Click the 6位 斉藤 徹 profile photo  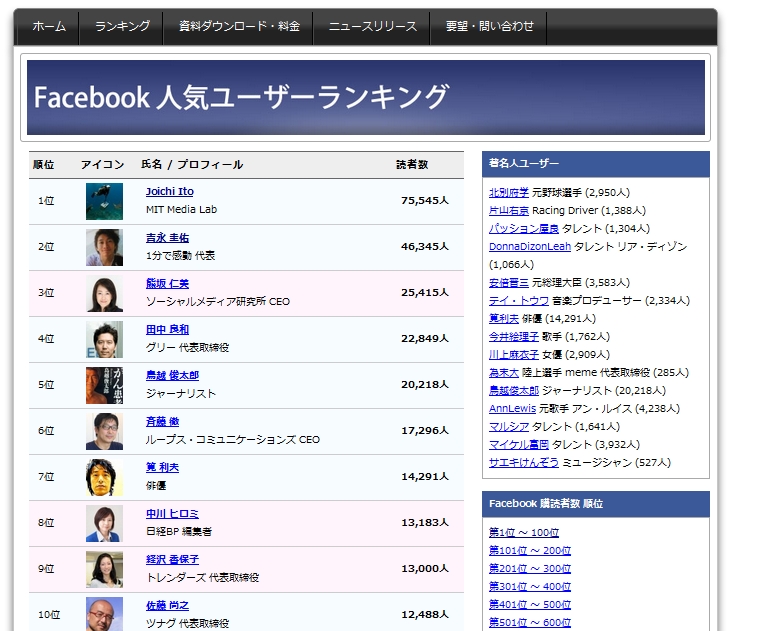pos(104,432)
